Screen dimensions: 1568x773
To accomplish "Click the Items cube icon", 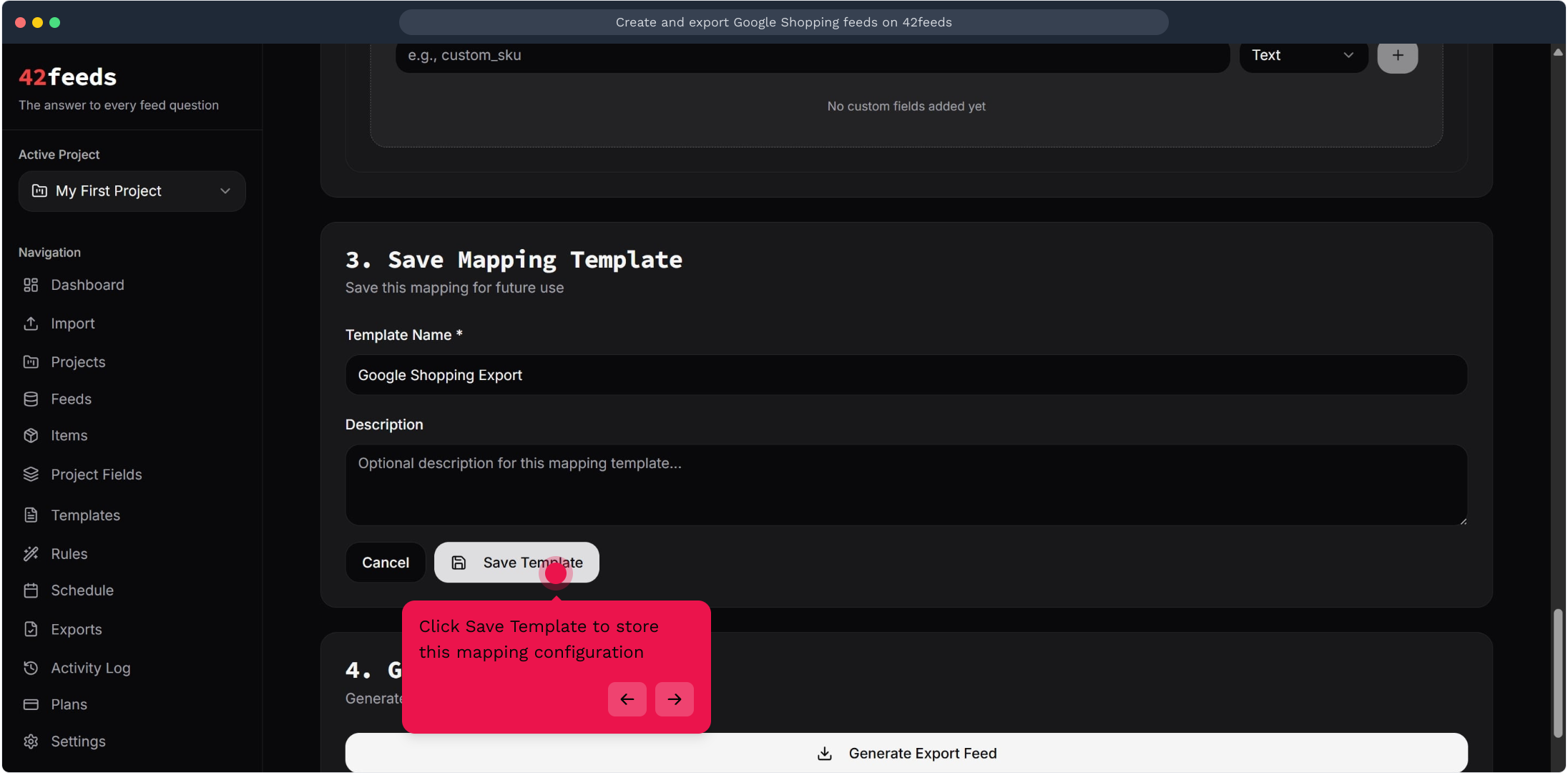I will tap(31, 435).
